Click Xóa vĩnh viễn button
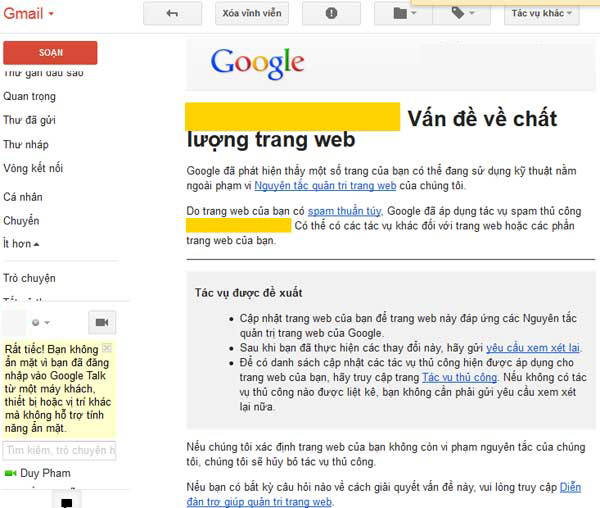 tap(252, 13)
